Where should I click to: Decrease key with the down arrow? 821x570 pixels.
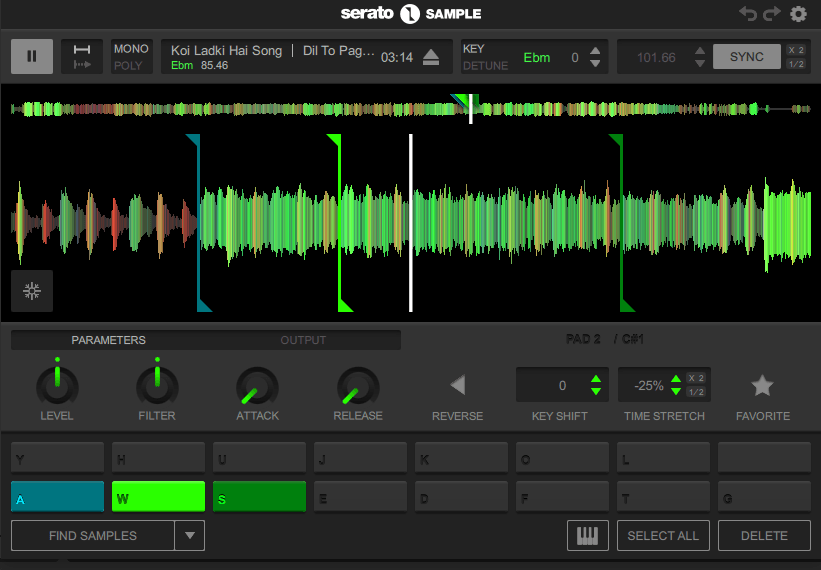595,63
